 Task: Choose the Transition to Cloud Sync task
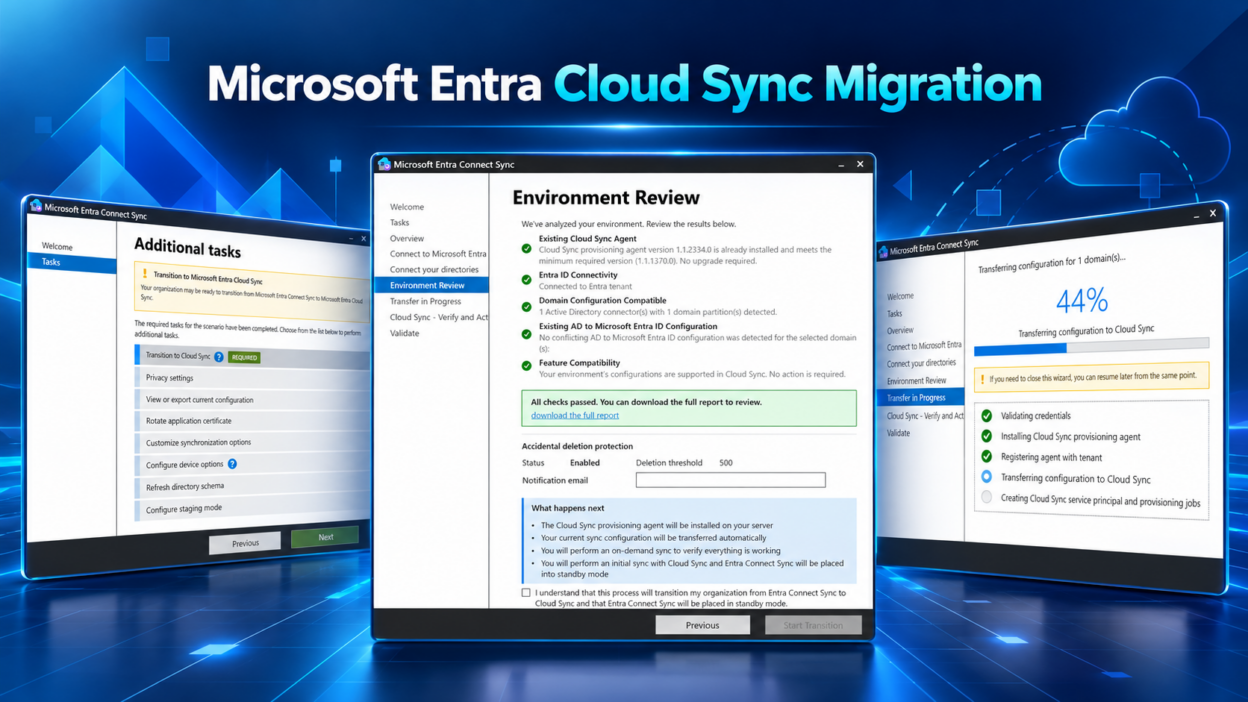click(252, 356)
